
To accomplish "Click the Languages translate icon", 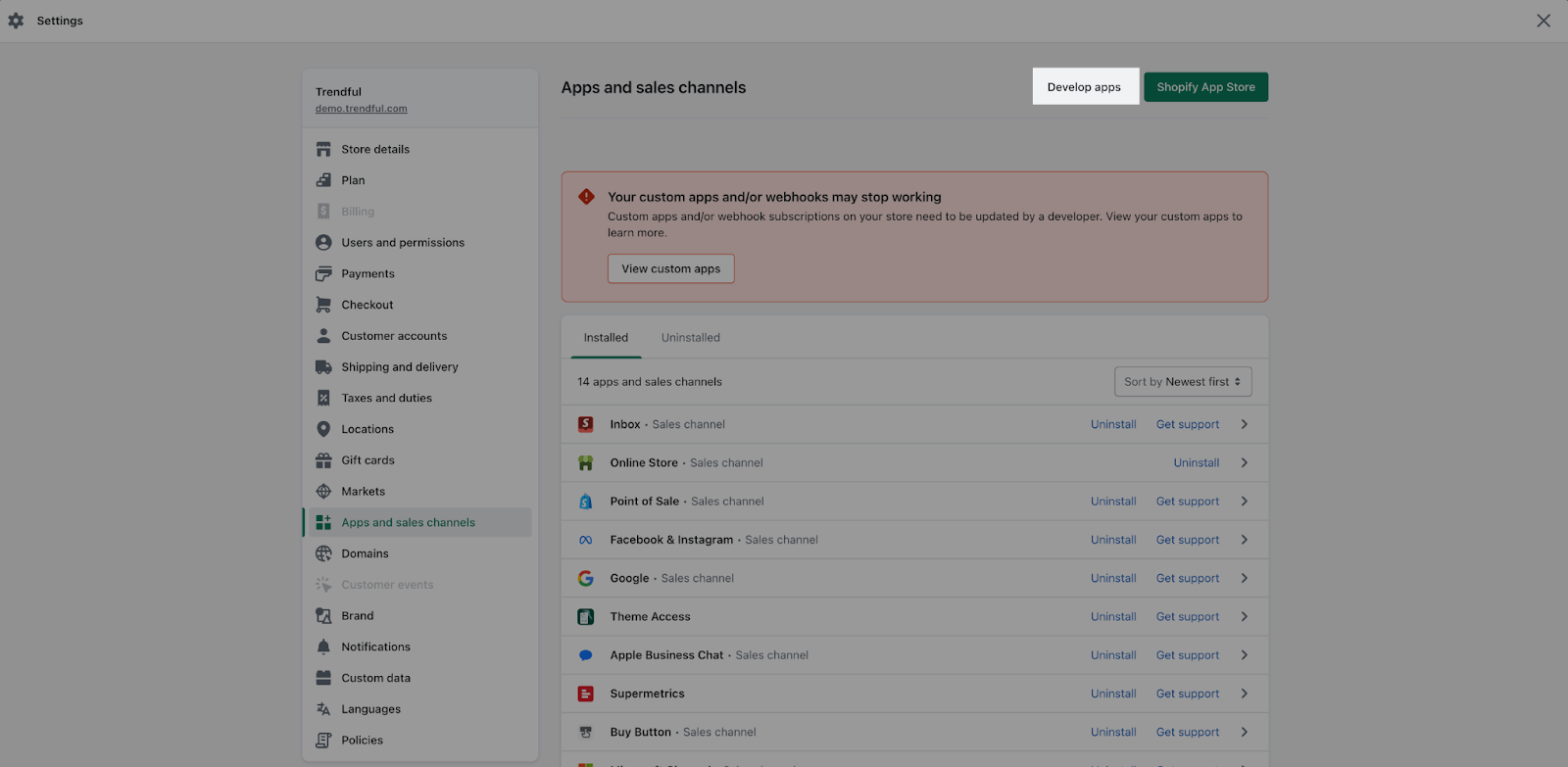I will pos(323,709).
